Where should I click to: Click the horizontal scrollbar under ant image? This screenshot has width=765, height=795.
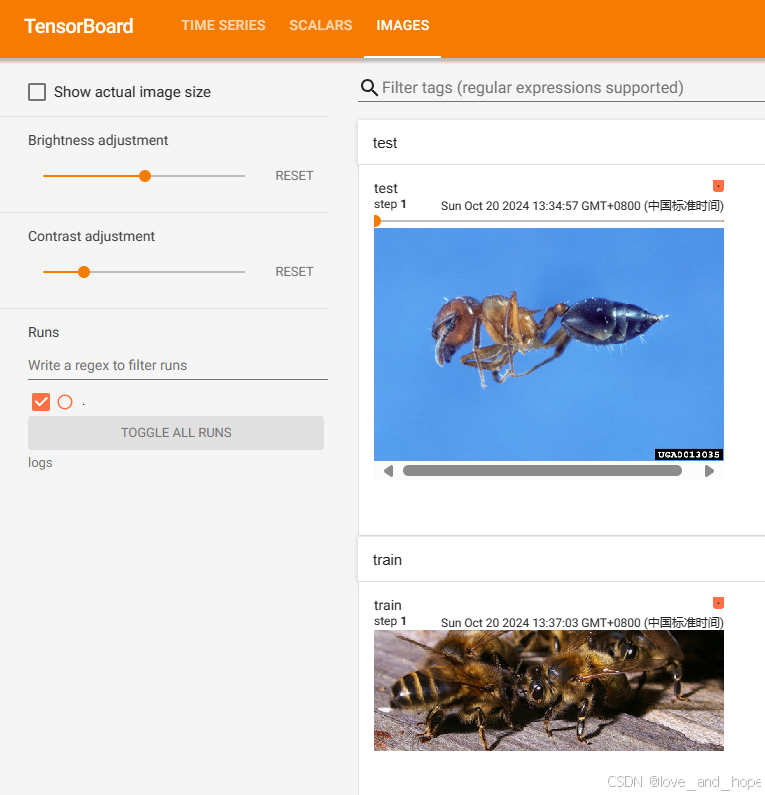point(542,471)
